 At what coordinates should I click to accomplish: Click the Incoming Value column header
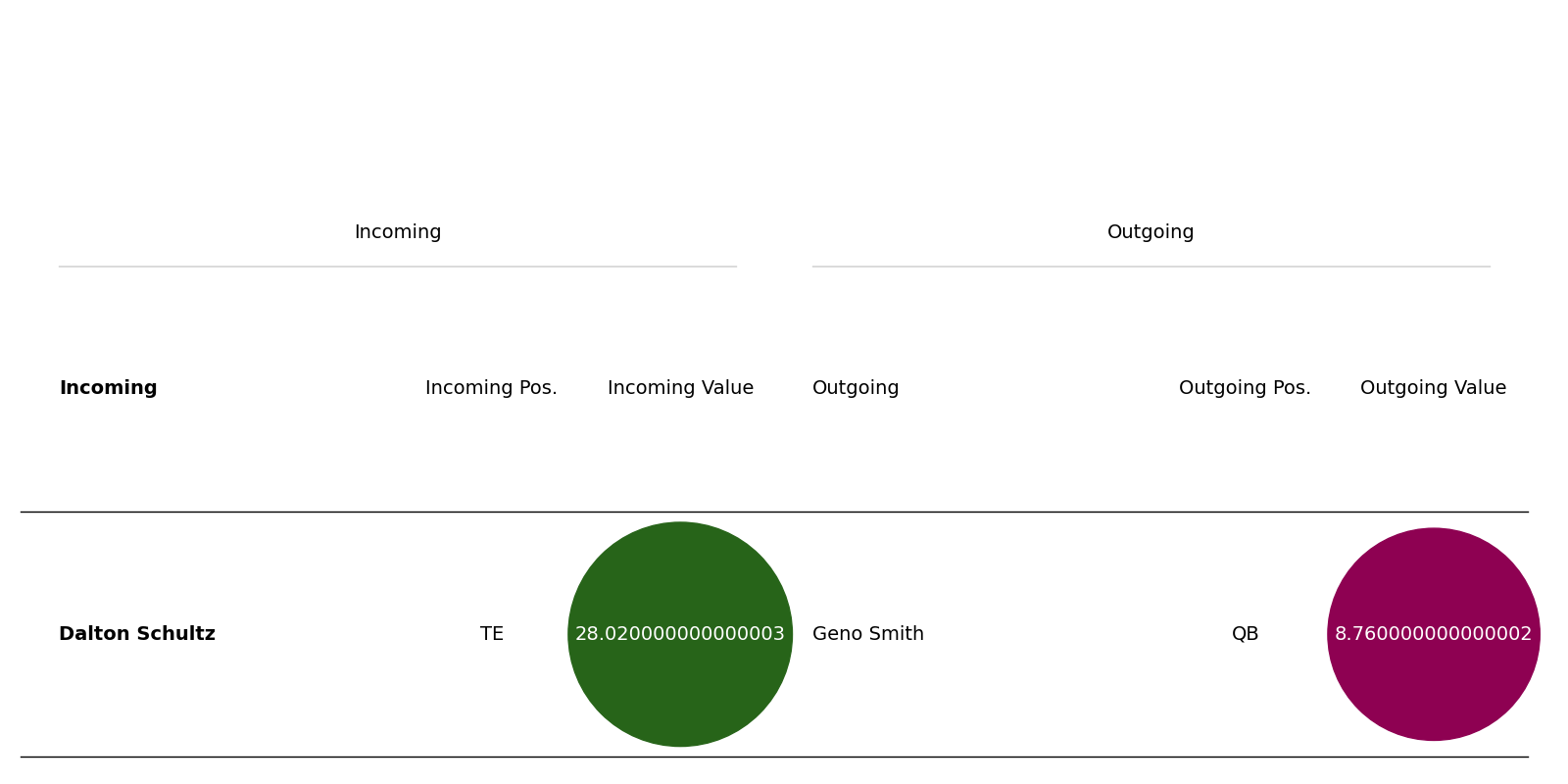point(680,388)
